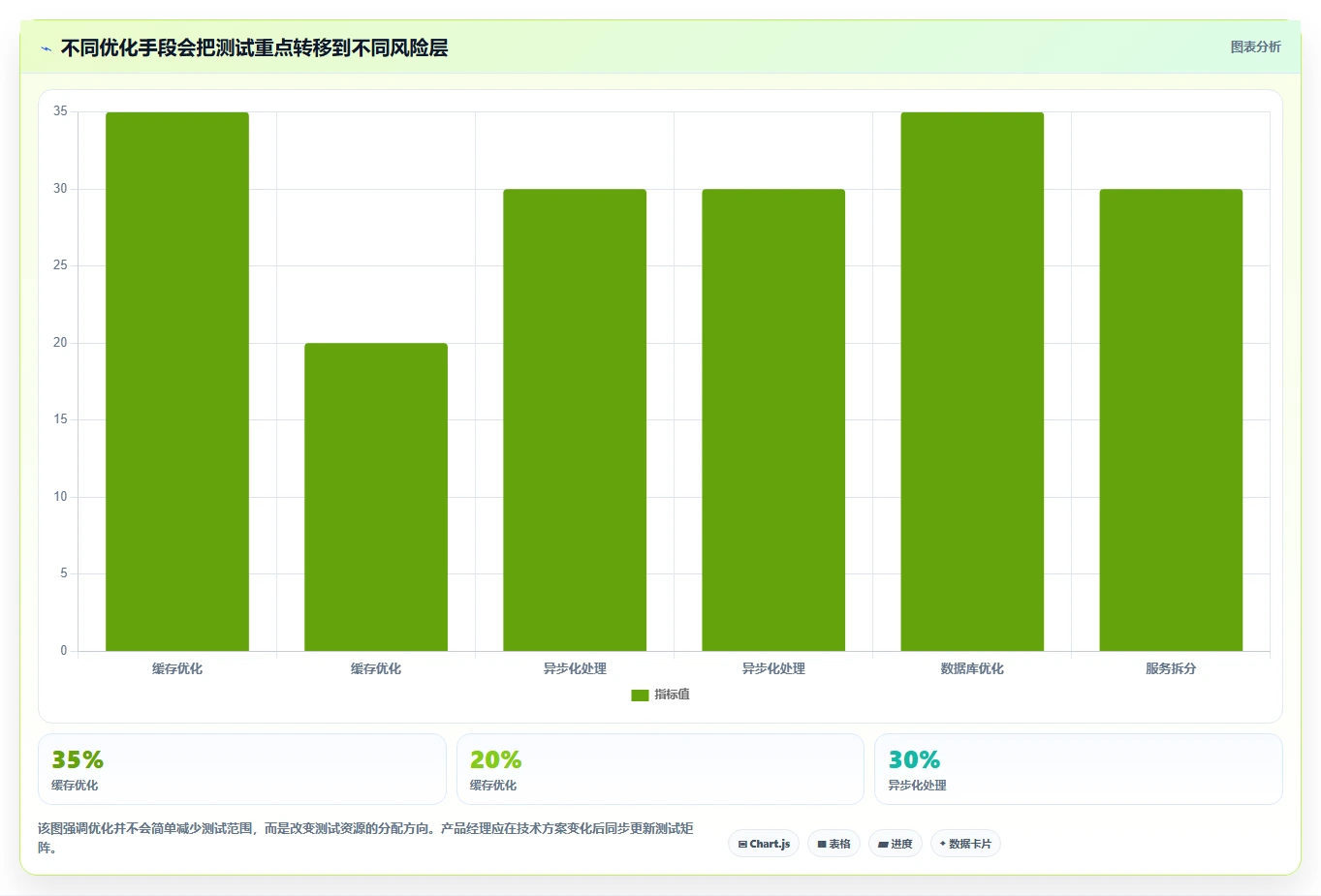Click the Chart.js tag label
The width and height of the screenshot is (1321, 896).
[x=770, y=844]
